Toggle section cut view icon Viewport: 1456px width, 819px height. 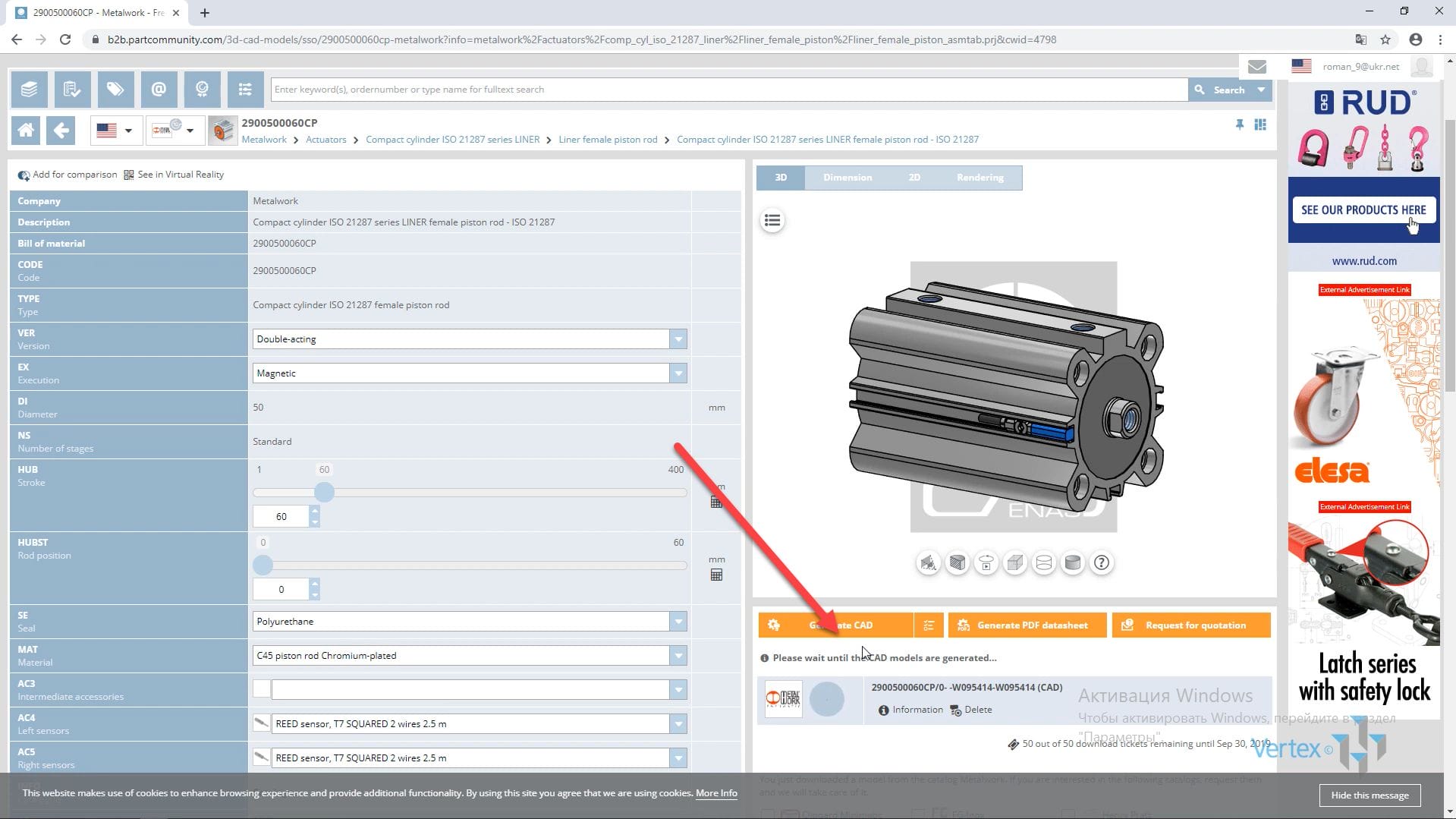pyautogui.click(x=957, y=563)
